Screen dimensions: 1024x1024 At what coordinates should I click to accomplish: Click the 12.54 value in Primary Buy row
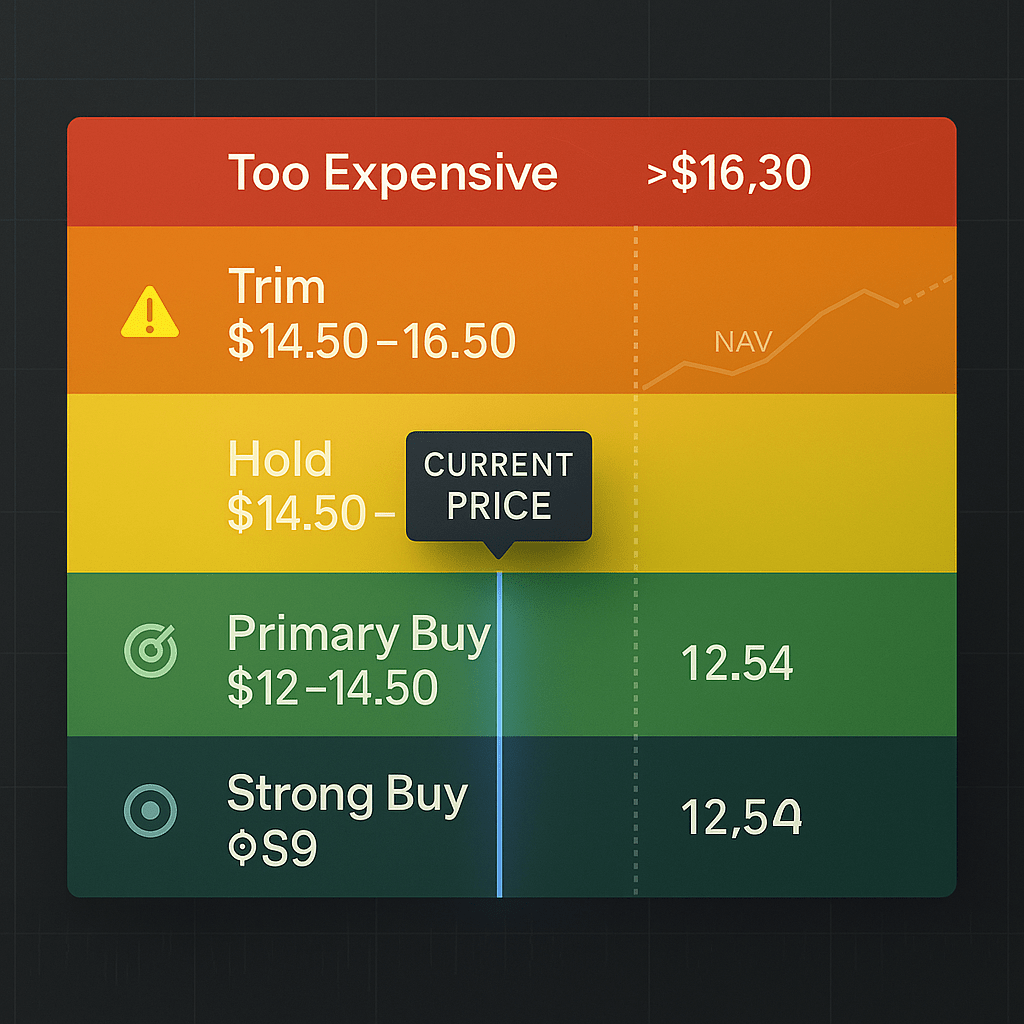click(x=737, y=663)
